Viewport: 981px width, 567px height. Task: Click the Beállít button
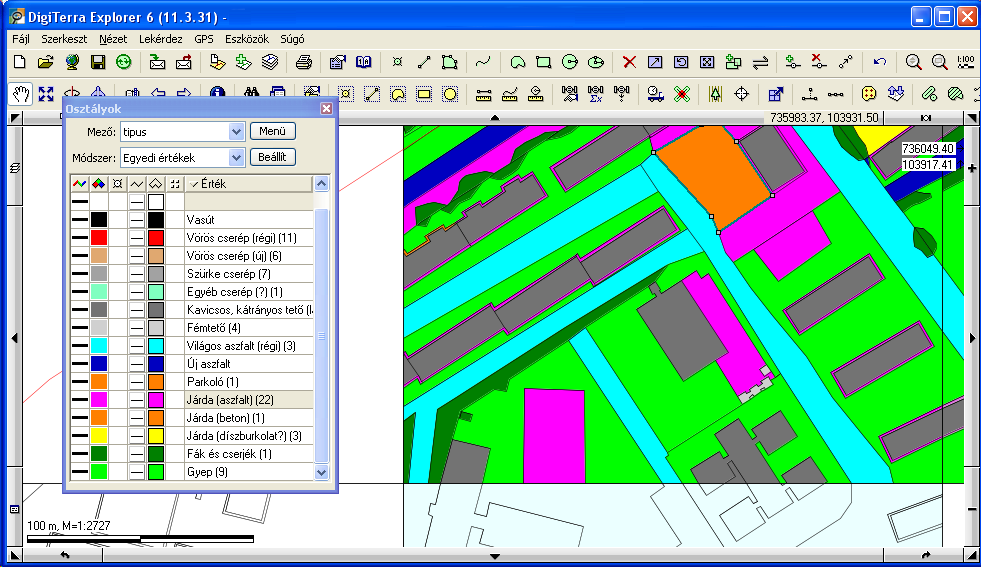click(x=272, y=157)
